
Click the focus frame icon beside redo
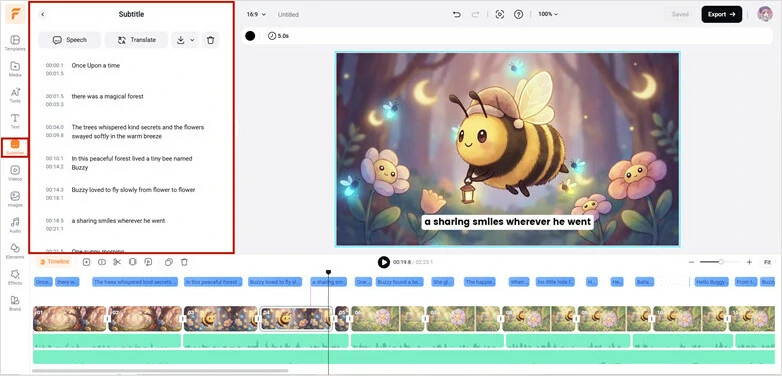500,14
